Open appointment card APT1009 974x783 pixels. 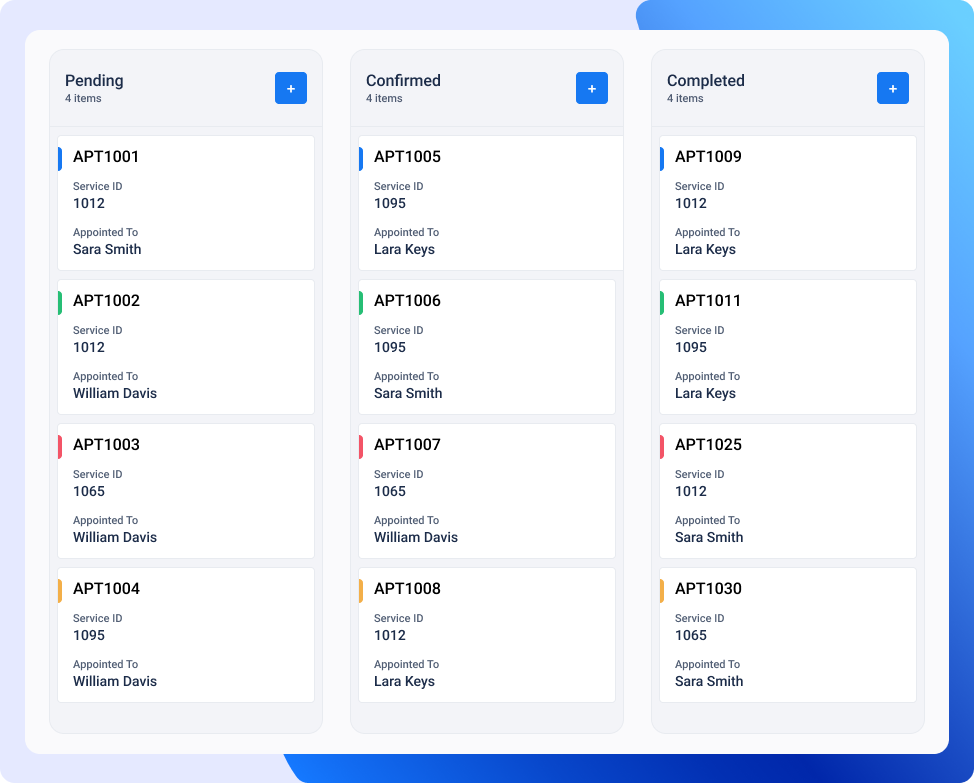point(788,203)
